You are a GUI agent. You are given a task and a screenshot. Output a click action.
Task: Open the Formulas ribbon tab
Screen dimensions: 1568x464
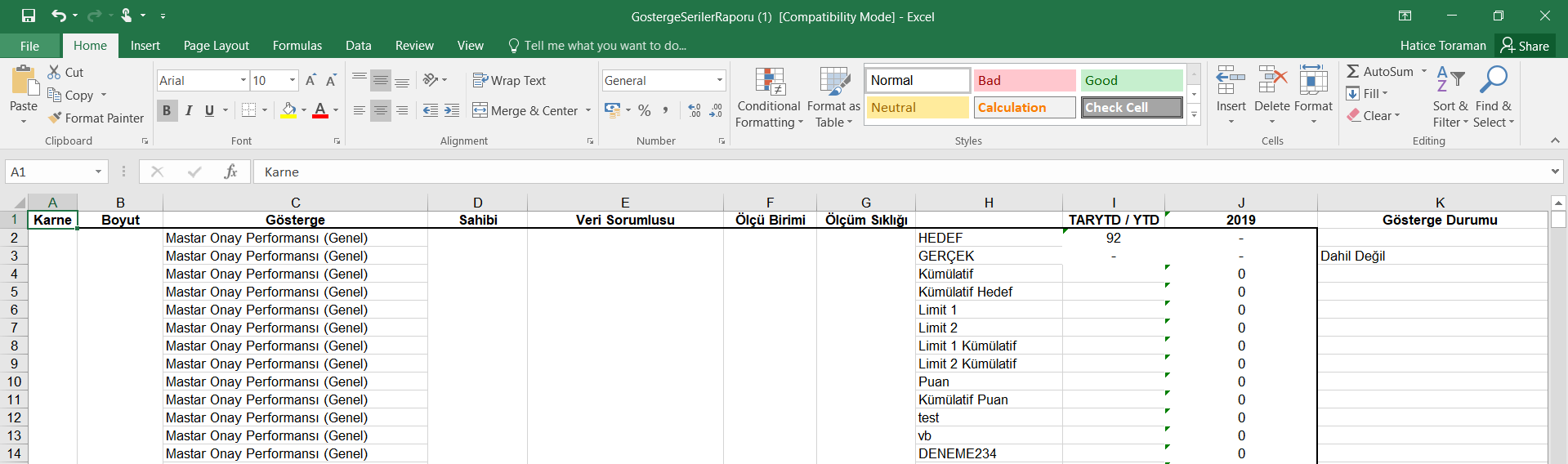(297, 46)
